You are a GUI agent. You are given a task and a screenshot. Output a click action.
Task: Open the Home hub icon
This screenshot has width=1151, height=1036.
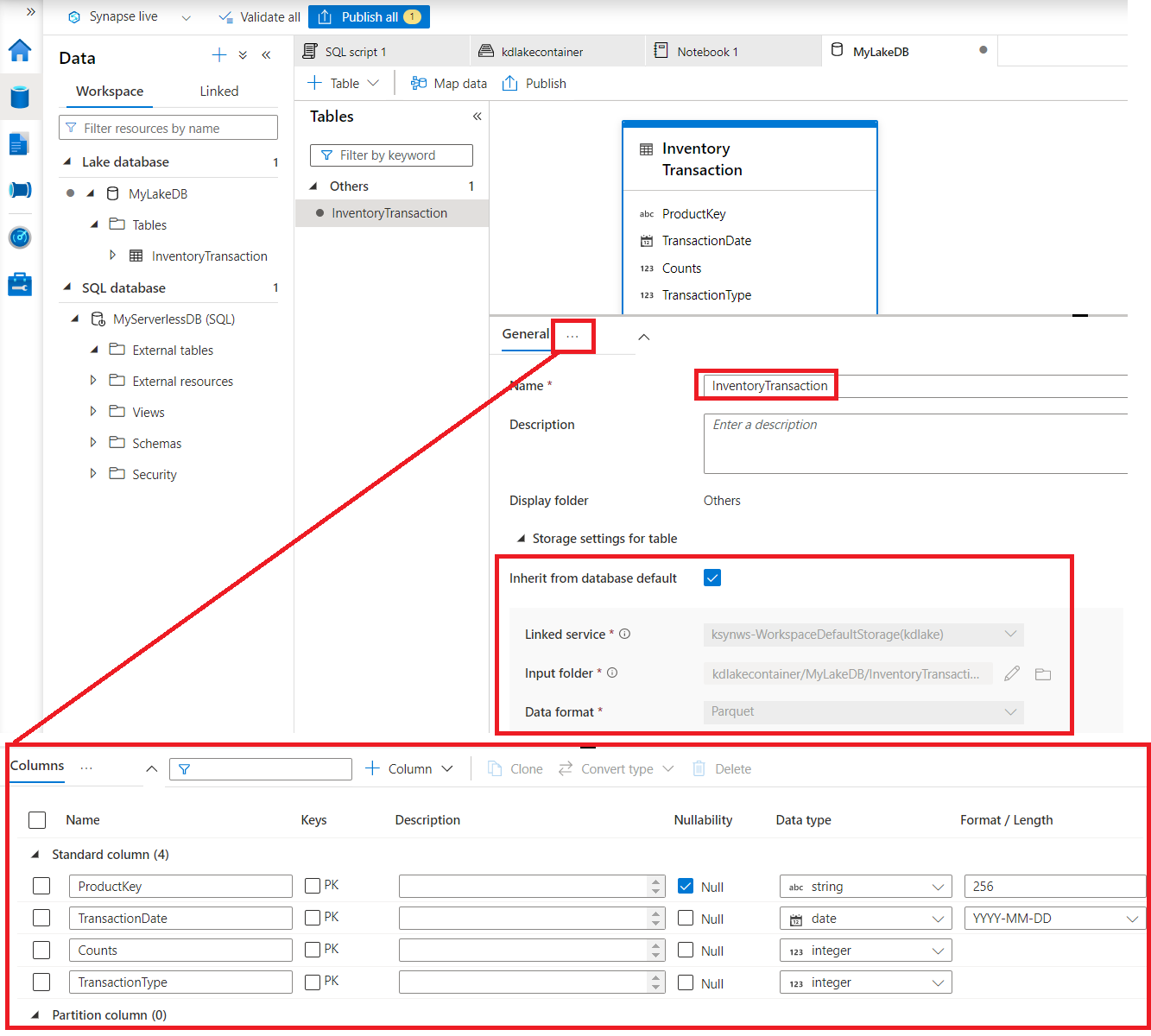(20, 51)
